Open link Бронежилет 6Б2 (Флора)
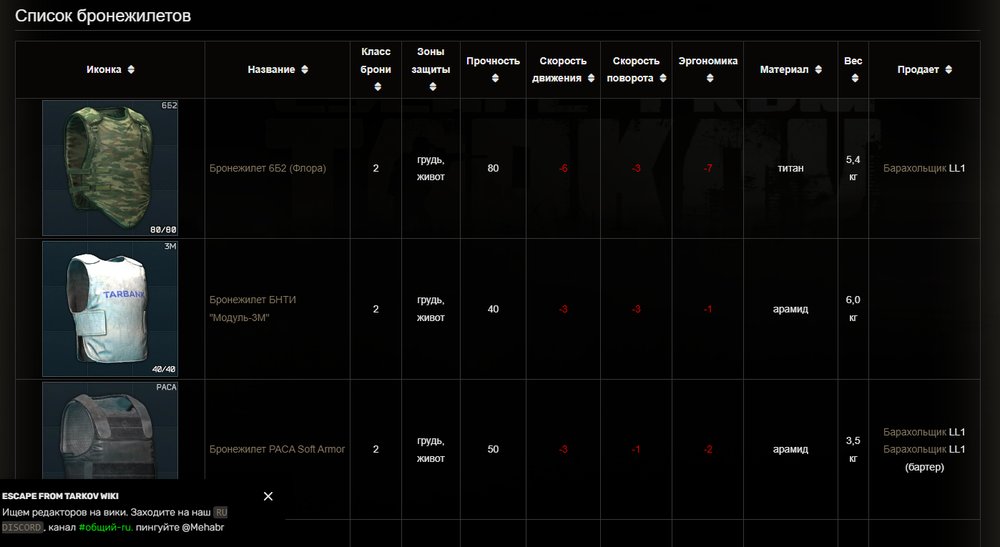This screenshot has width=1000, height=547. coord(267,168)
